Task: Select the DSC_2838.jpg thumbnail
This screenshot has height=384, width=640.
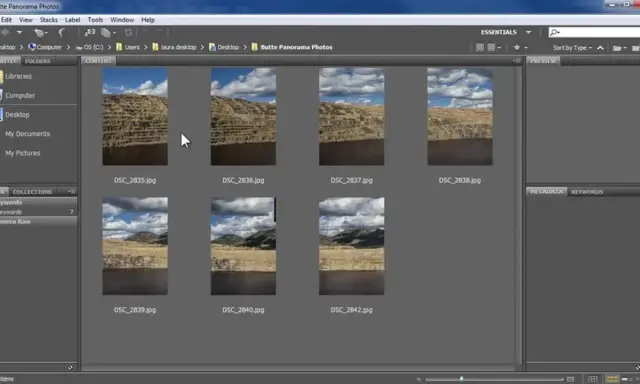Action: point(460,117)
